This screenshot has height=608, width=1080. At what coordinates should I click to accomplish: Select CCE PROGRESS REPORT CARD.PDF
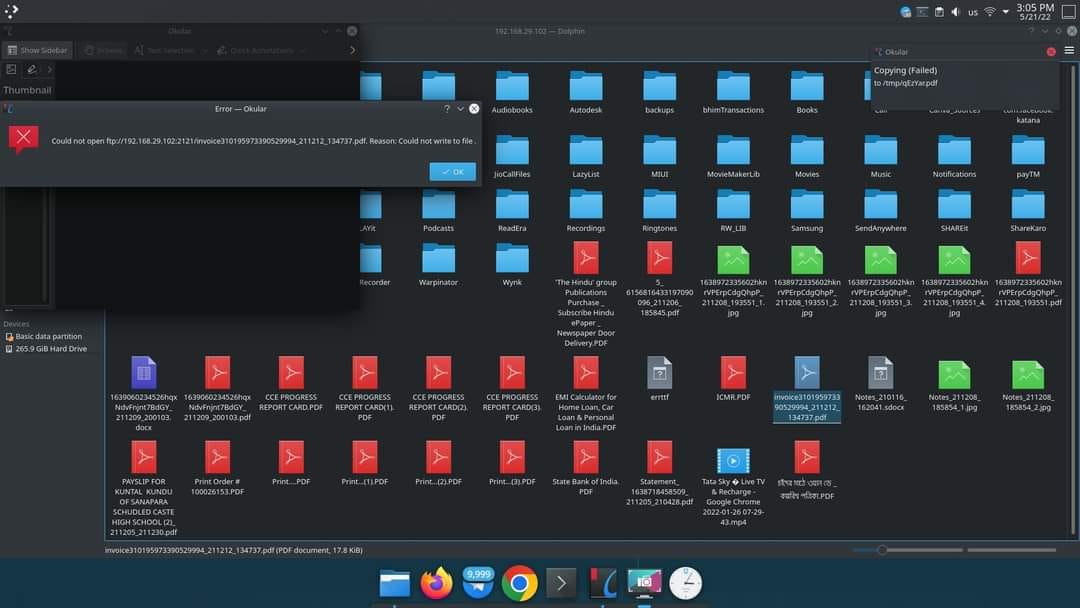pyautogui.click(x=291, y=384)
